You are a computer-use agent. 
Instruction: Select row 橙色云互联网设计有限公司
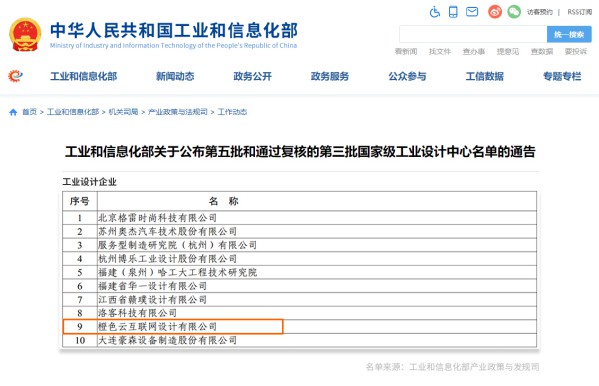(300, 327)
